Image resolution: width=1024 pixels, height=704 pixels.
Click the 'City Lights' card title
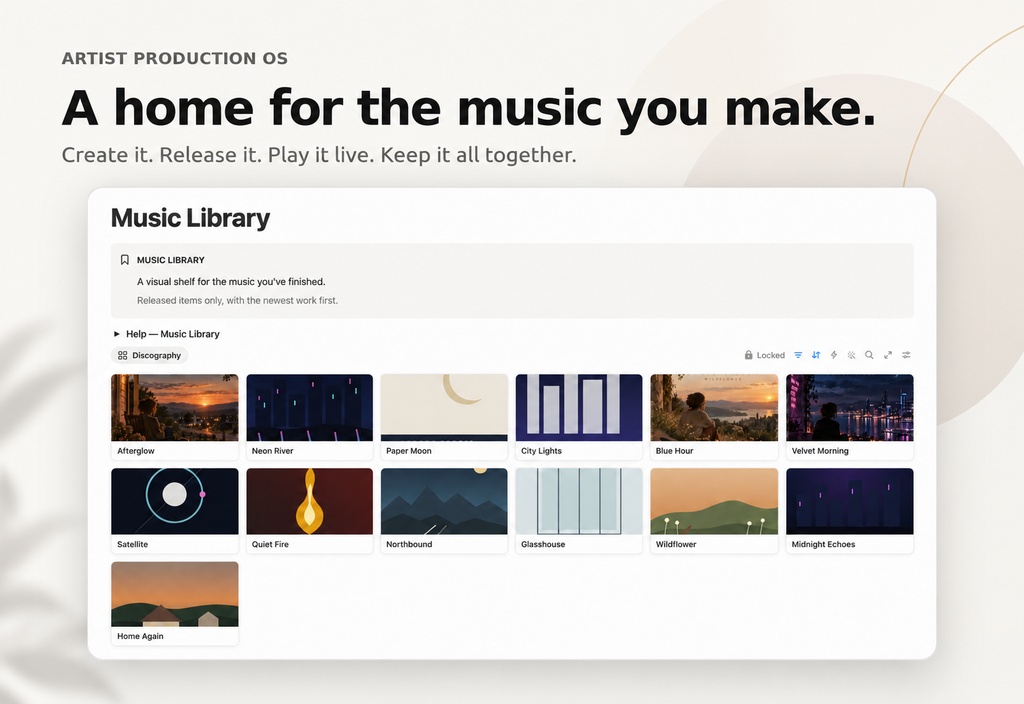tap(541, 451)
